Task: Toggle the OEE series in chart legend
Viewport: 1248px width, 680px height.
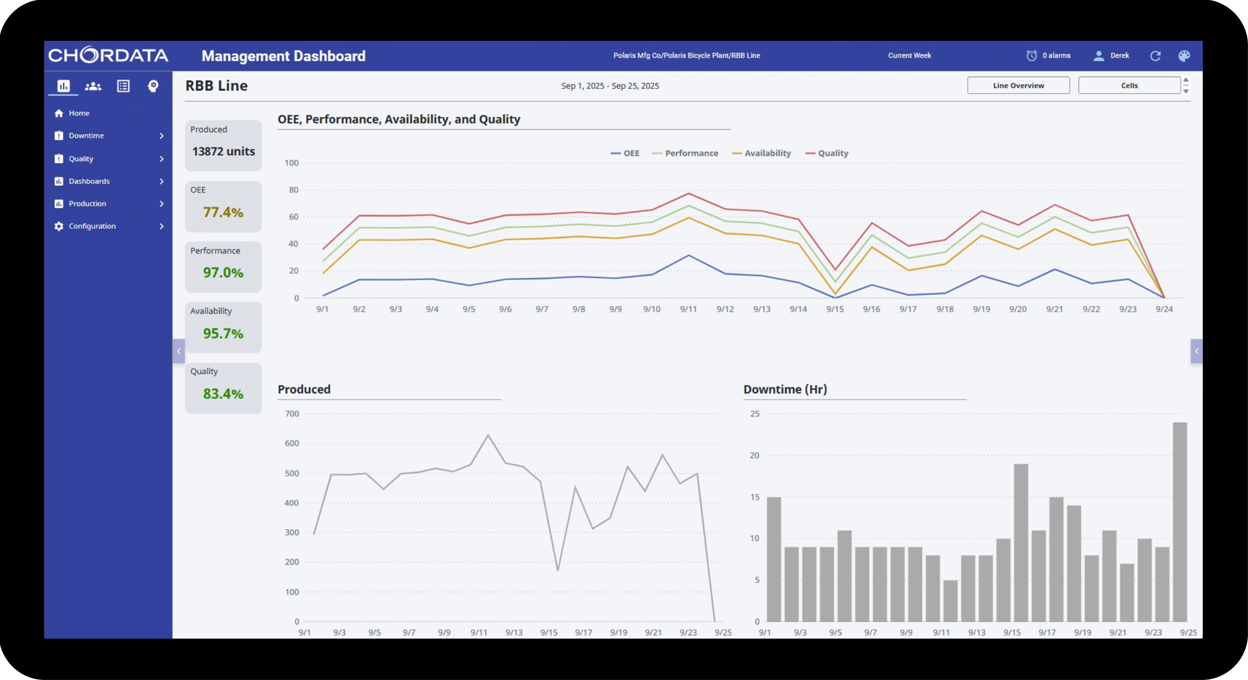Action: click(625, 153)
